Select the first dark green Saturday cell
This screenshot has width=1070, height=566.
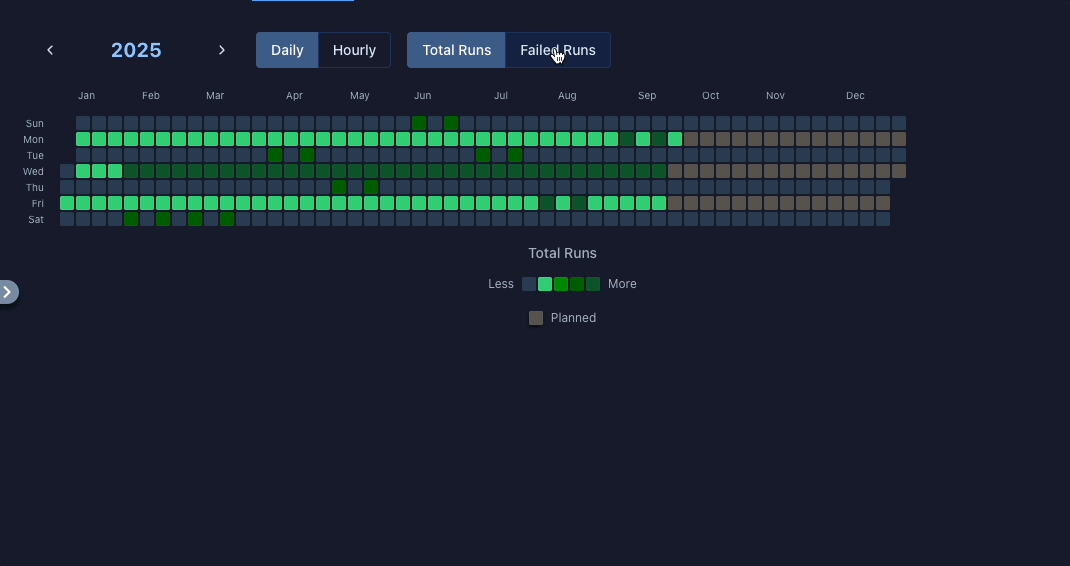click(x=131, y=219)
